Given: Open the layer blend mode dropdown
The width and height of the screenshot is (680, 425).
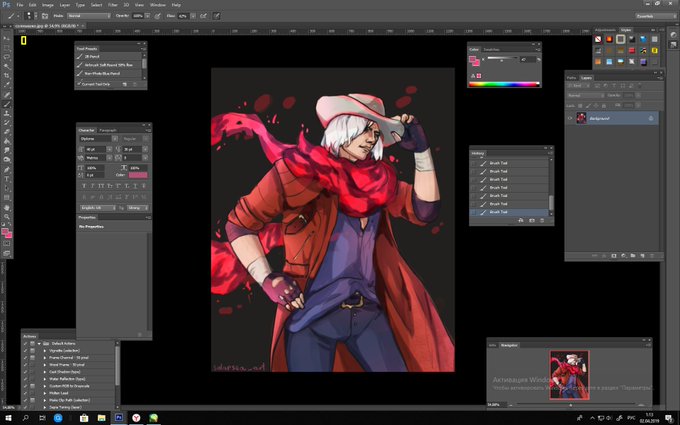Looking at the screenshot, I should pyautogui.click(x=586, y=95).
